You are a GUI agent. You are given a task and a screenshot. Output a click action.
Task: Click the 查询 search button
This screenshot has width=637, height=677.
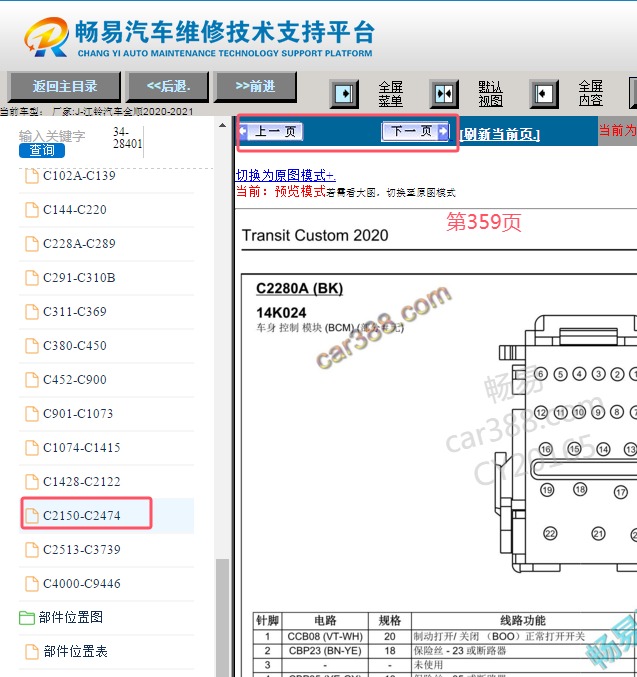click(x=42, y=150)
